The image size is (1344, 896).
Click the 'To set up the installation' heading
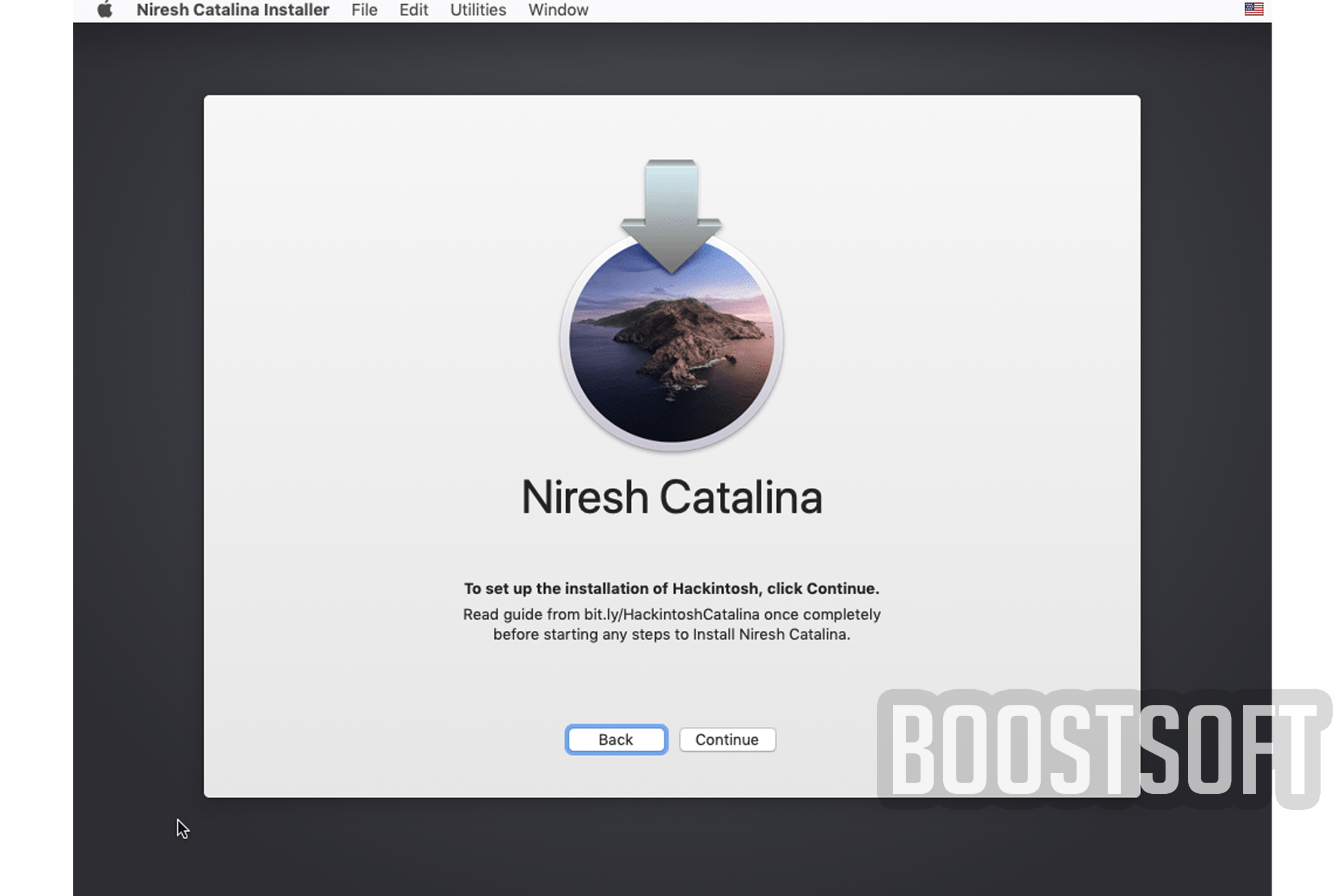point(671,588)
